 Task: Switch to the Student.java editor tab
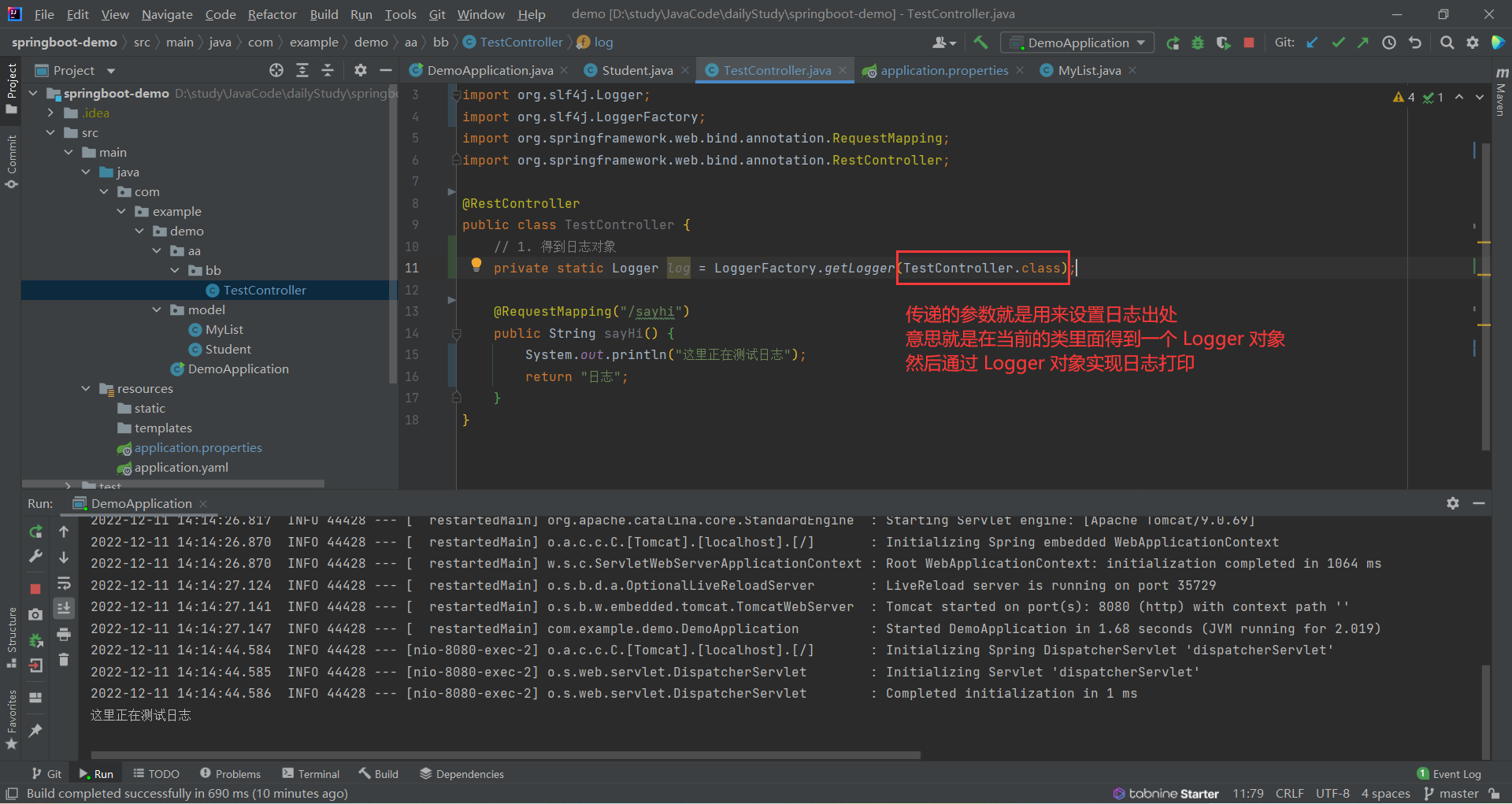tap(636, 71)
